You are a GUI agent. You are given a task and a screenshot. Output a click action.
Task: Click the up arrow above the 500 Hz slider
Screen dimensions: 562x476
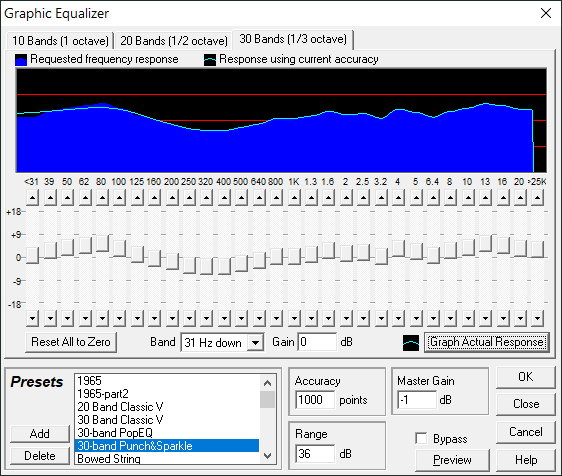242,197
